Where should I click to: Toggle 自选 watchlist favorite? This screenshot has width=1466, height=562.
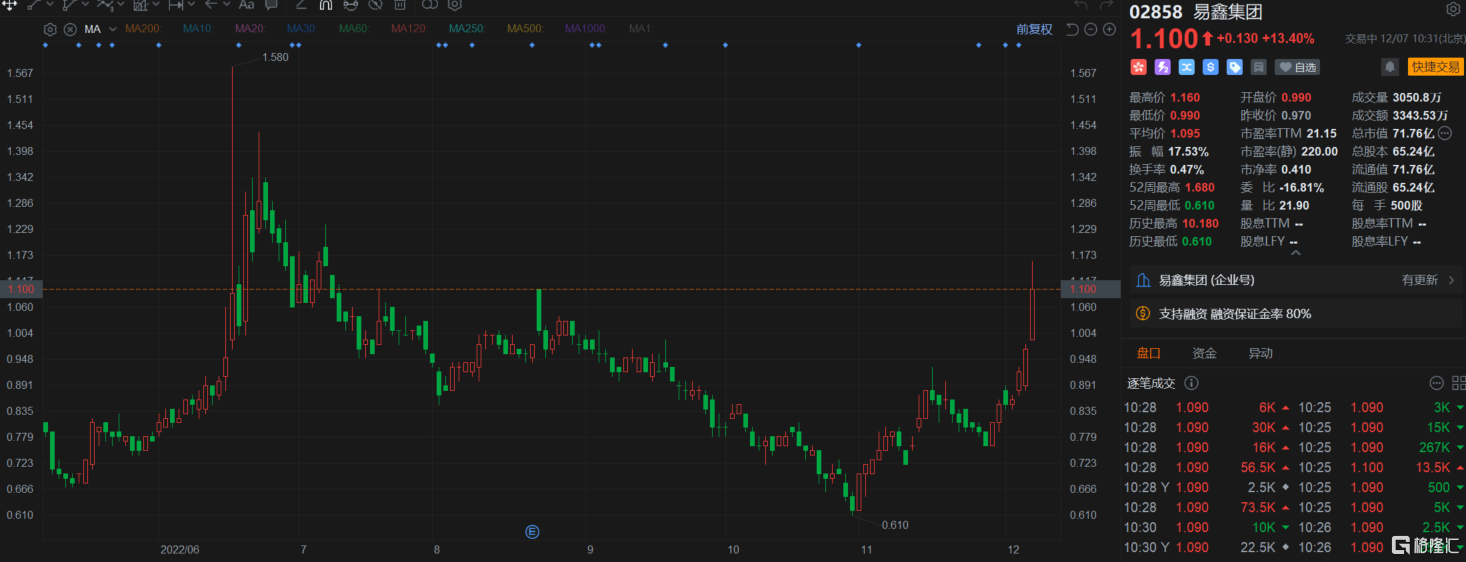point(1297,67)
